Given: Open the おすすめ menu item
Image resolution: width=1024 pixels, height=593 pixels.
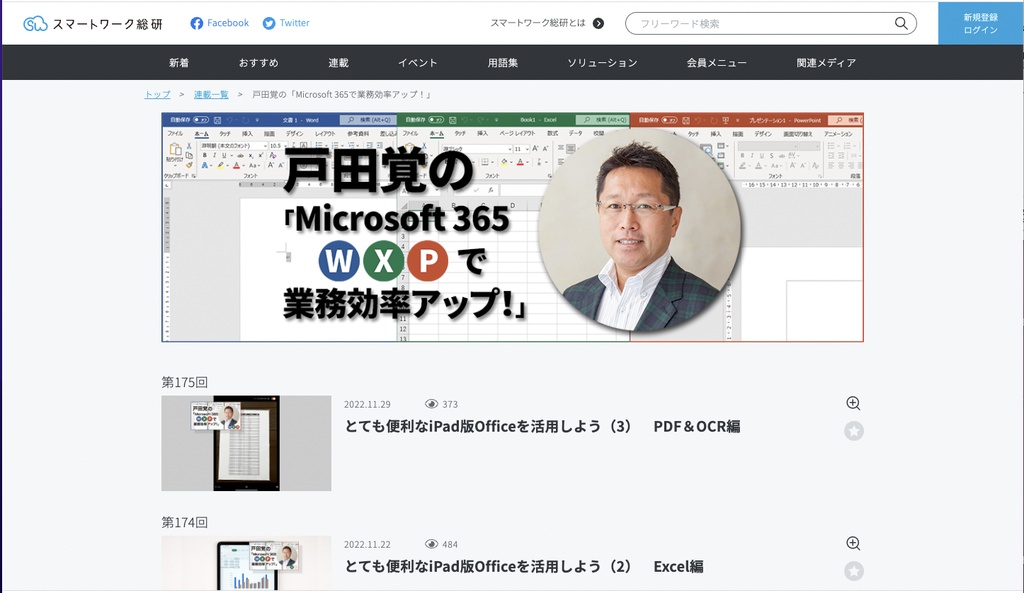Looking at the screenshot, I should 259,63.
